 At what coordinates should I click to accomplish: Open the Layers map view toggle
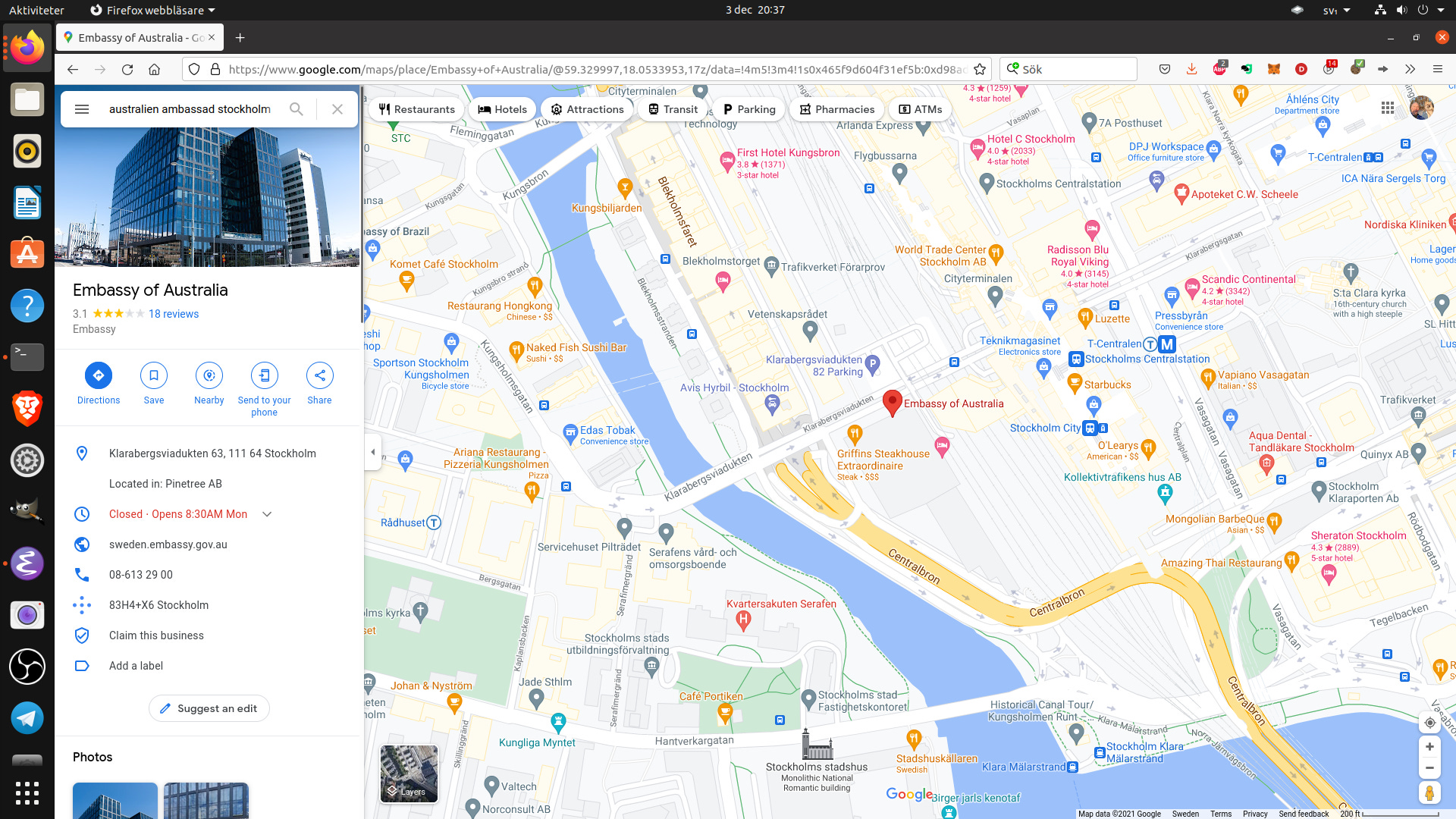(409, 773)
